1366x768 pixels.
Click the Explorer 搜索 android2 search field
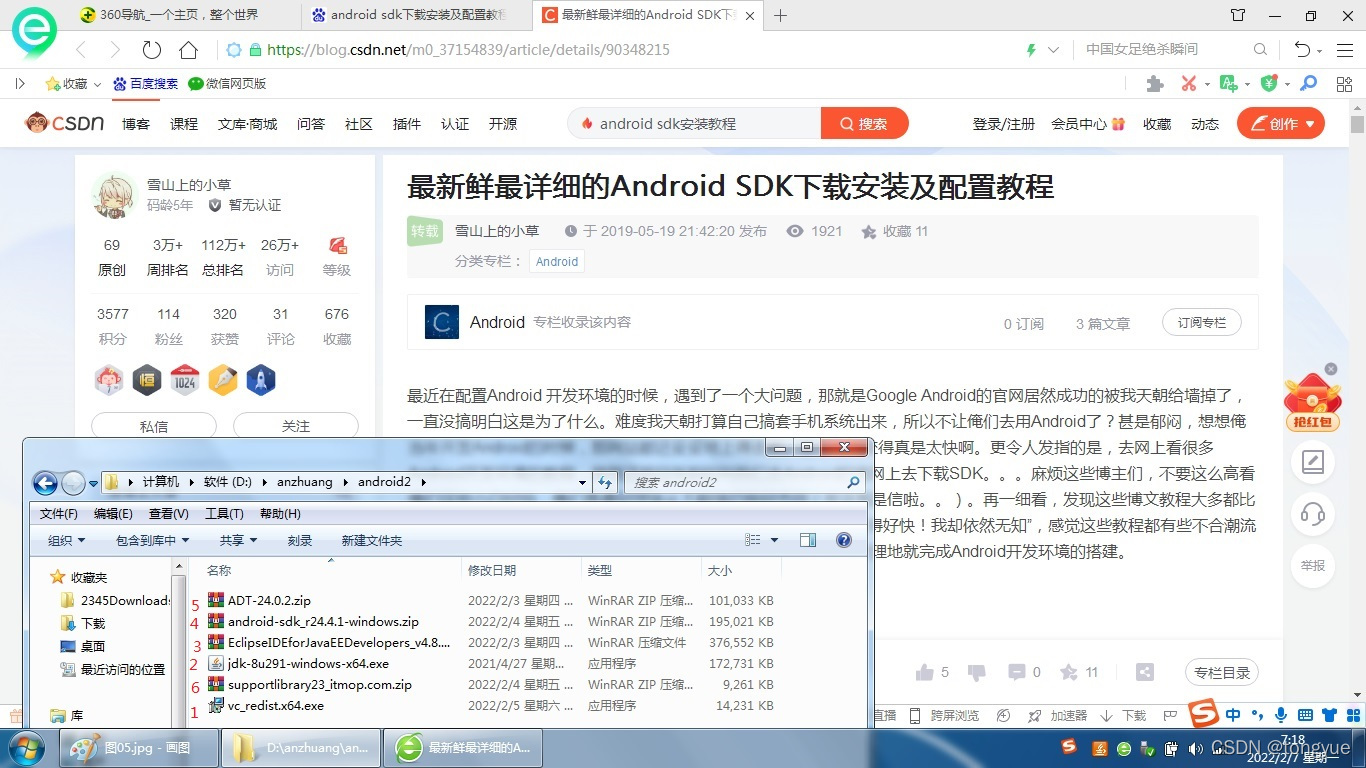tap(744, 483)
